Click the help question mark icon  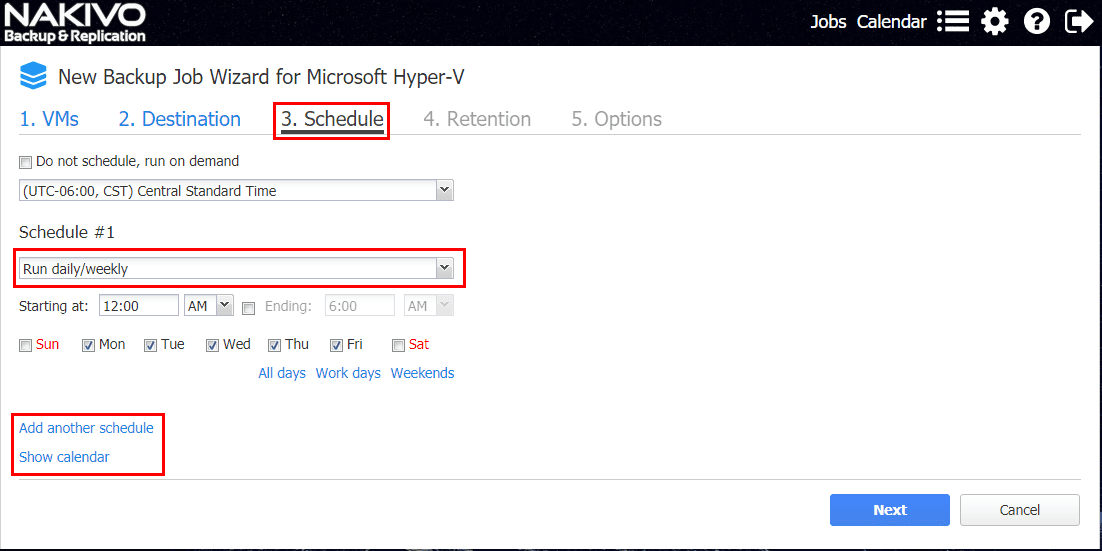coord(1037,21)
